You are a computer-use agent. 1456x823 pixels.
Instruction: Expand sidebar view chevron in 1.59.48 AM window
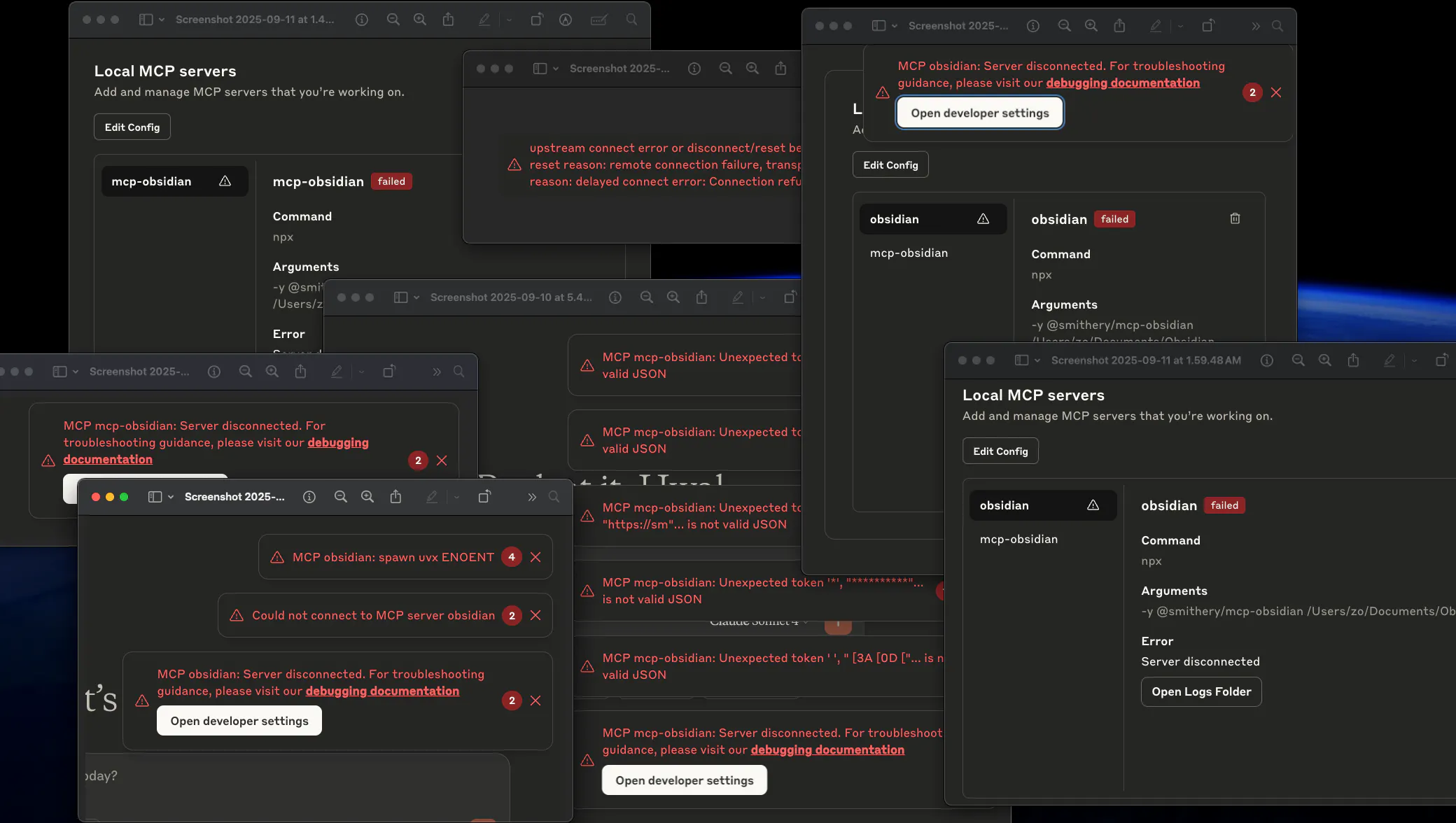(x=1037, y=360)
